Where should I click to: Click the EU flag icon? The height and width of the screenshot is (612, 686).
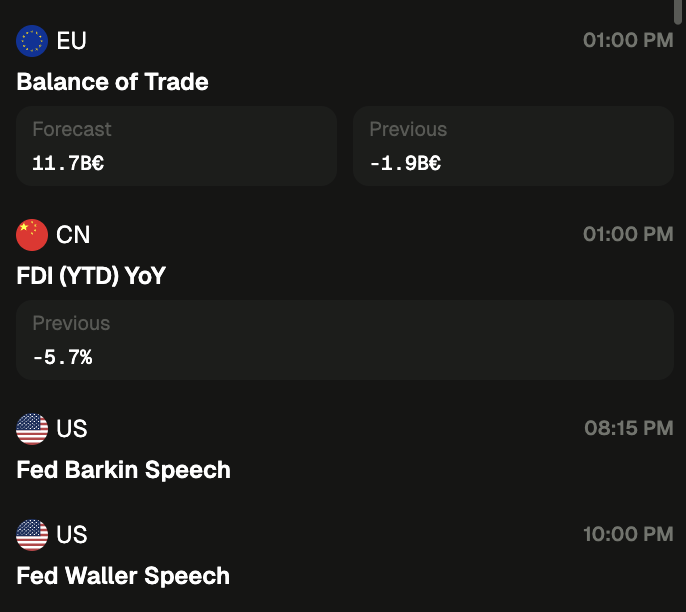click(x=32, y=41)
